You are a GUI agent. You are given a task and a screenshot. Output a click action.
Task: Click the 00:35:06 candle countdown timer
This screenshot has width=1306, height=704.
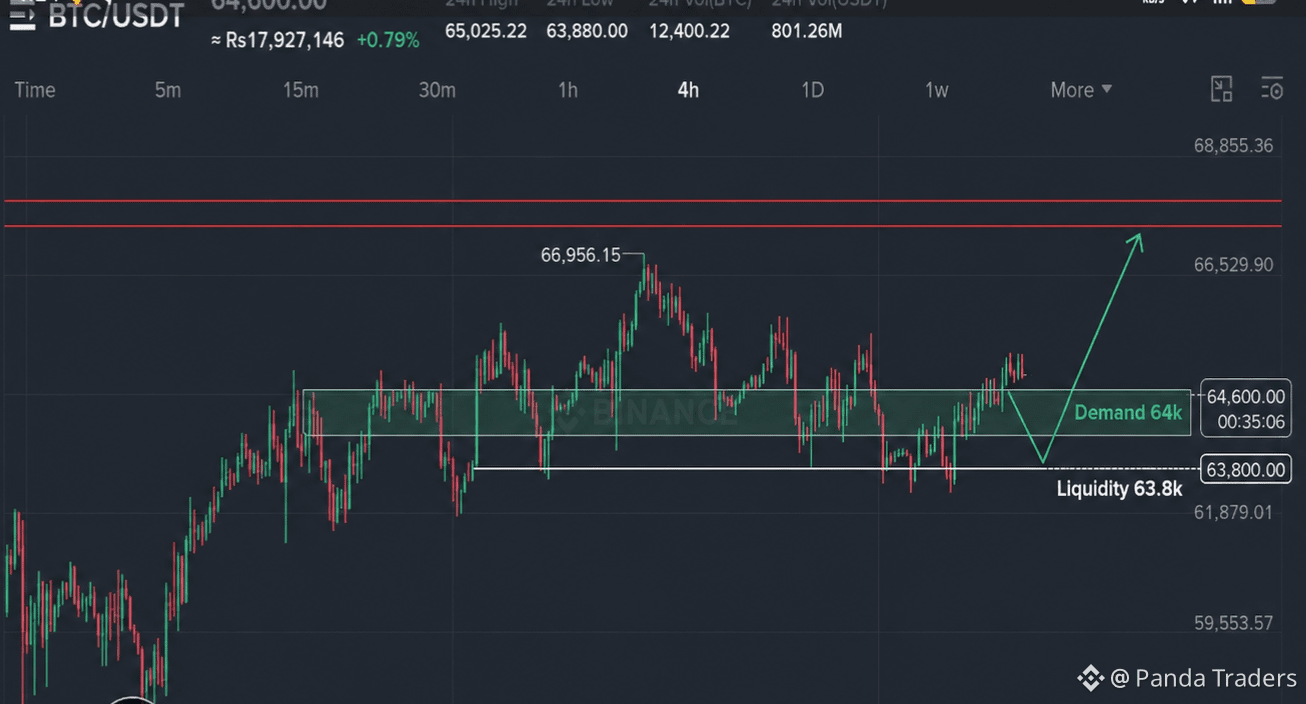[x=1251, y=422]
